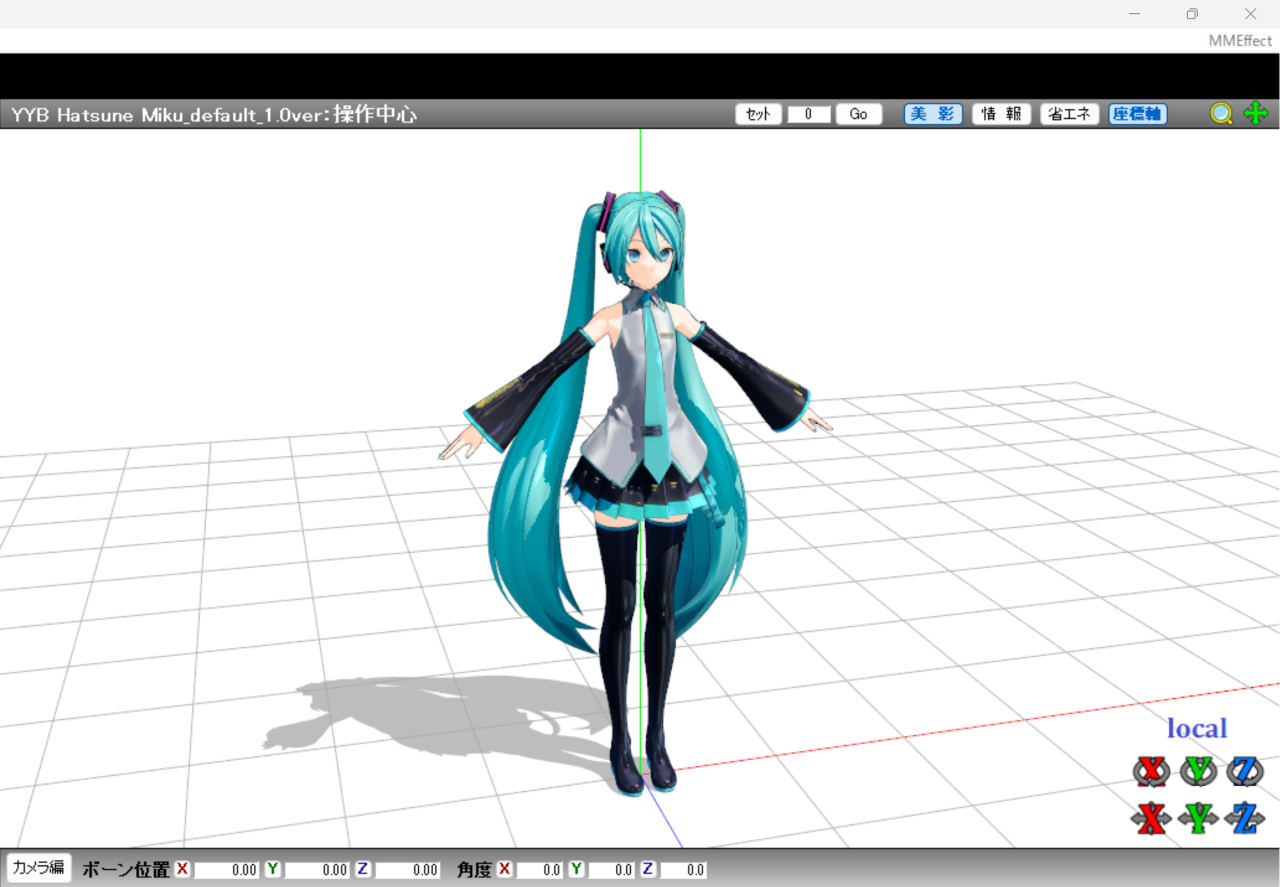Click the YYB Hatsune Miku model title text

tap(214, 114)
